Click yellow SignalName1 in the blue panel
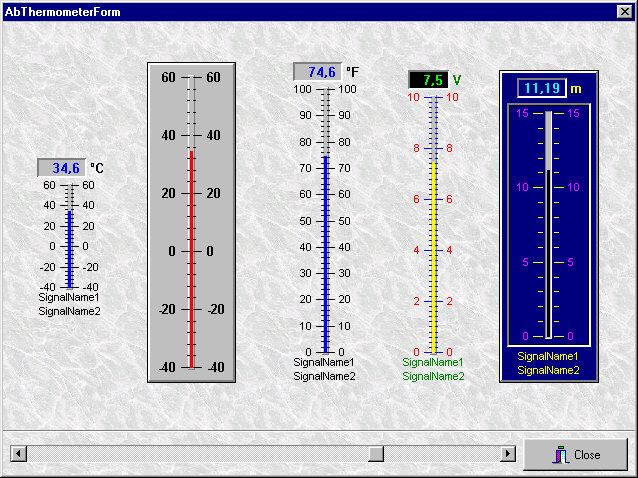The width and height of the screenshot is (638, 478). pos(548,356)
